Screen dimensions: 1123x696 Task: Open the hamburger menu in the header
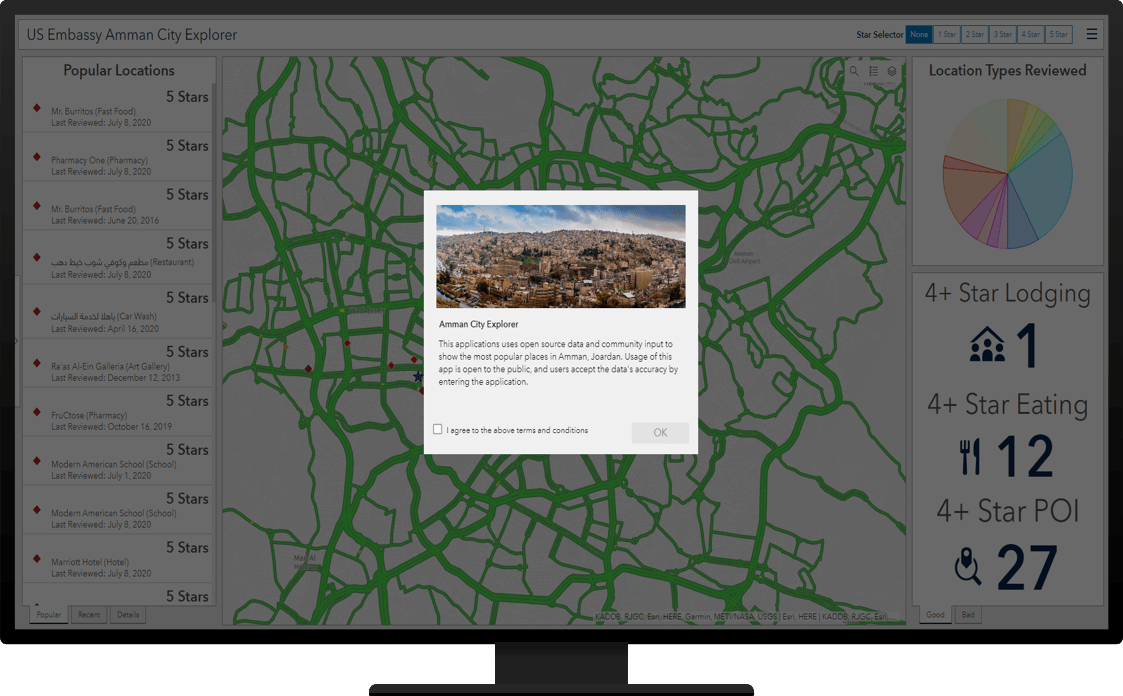pos(1091,34)
